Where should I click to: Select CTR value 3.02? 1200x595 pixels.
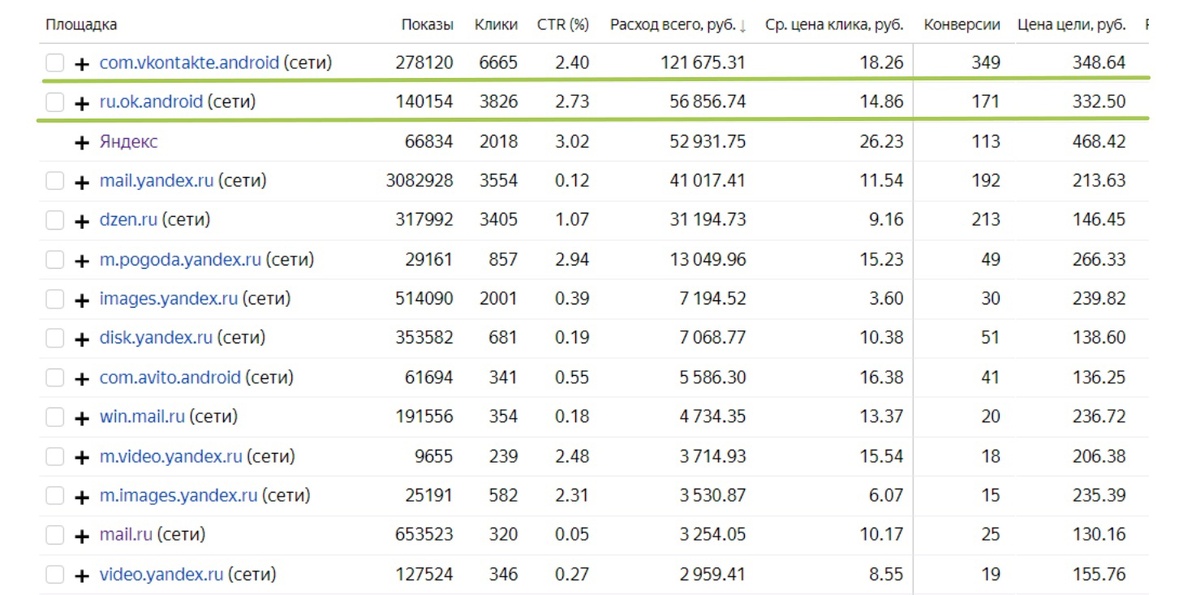[573, 142]
